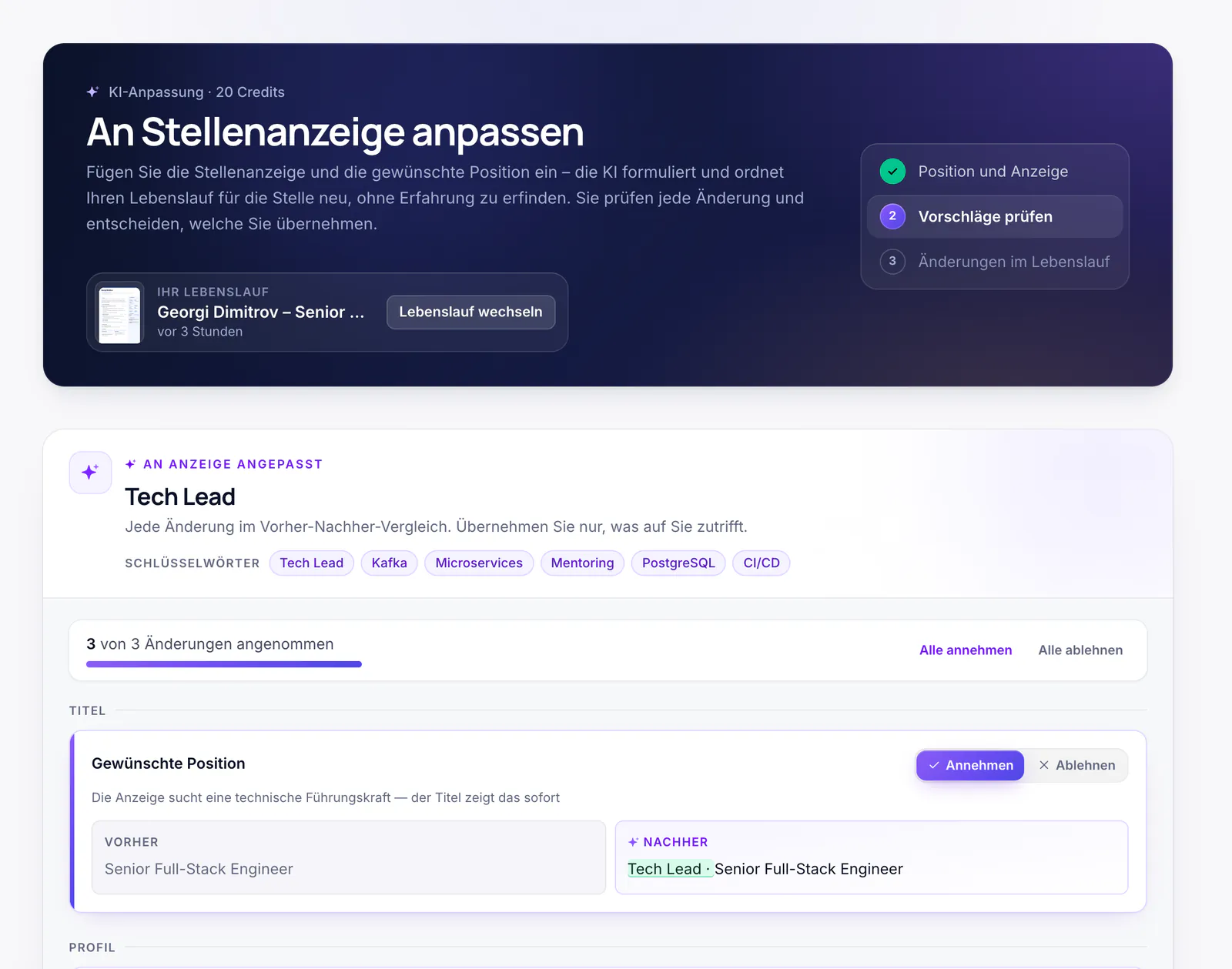This screenshot has height=969, width=1232.
Task: Click the sparkle icon before AN ANZEIGE ANGEPASST
Action: 131,464
